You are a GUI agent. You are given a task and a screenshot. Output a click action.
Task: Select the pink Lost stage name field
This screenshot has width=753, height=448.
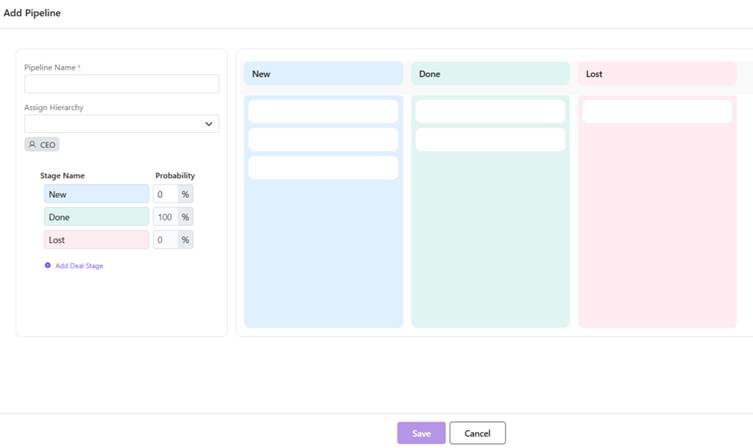(x=96, y=240)
